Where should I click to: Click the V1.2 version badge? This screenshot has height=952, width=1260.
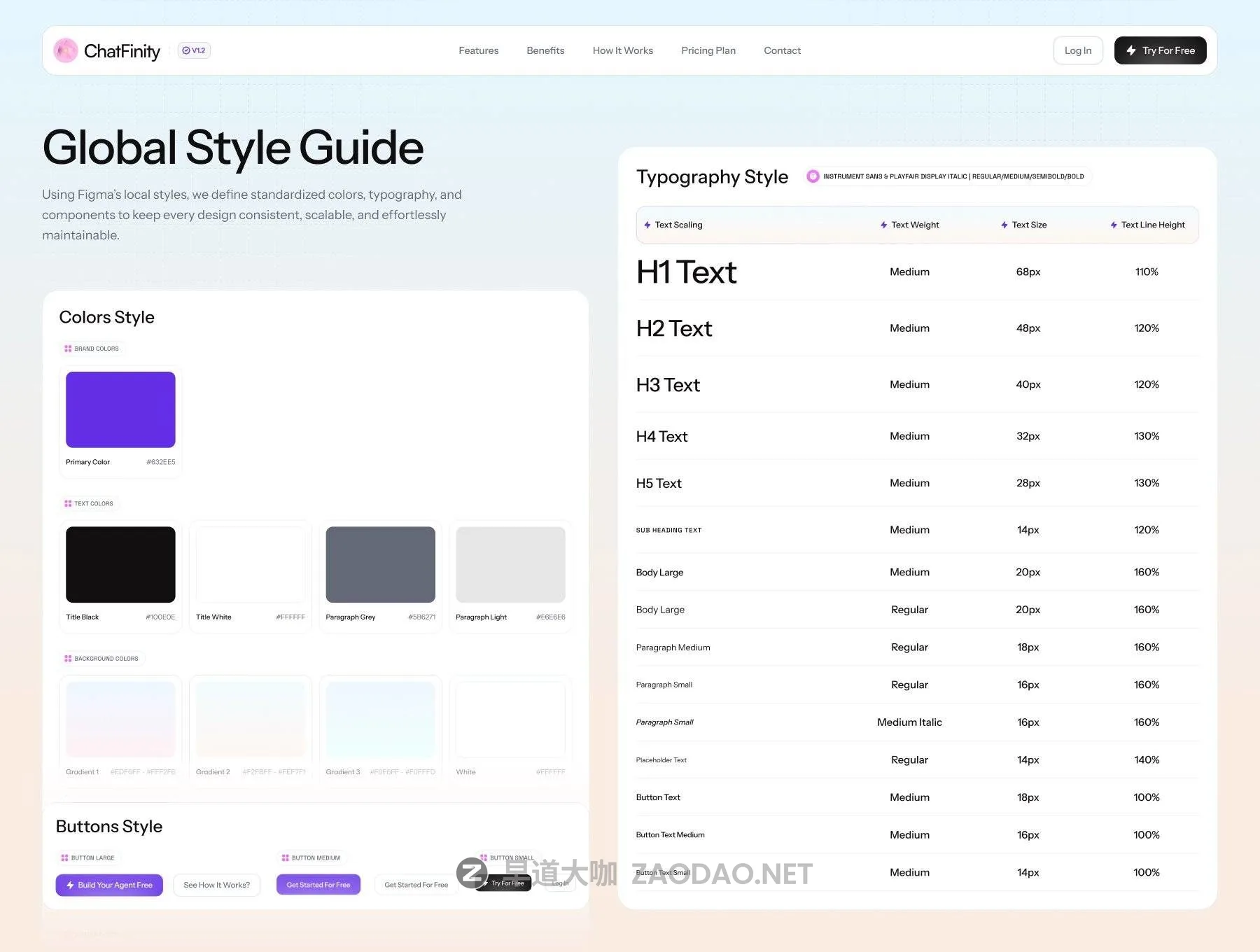[x=194, y=50]
